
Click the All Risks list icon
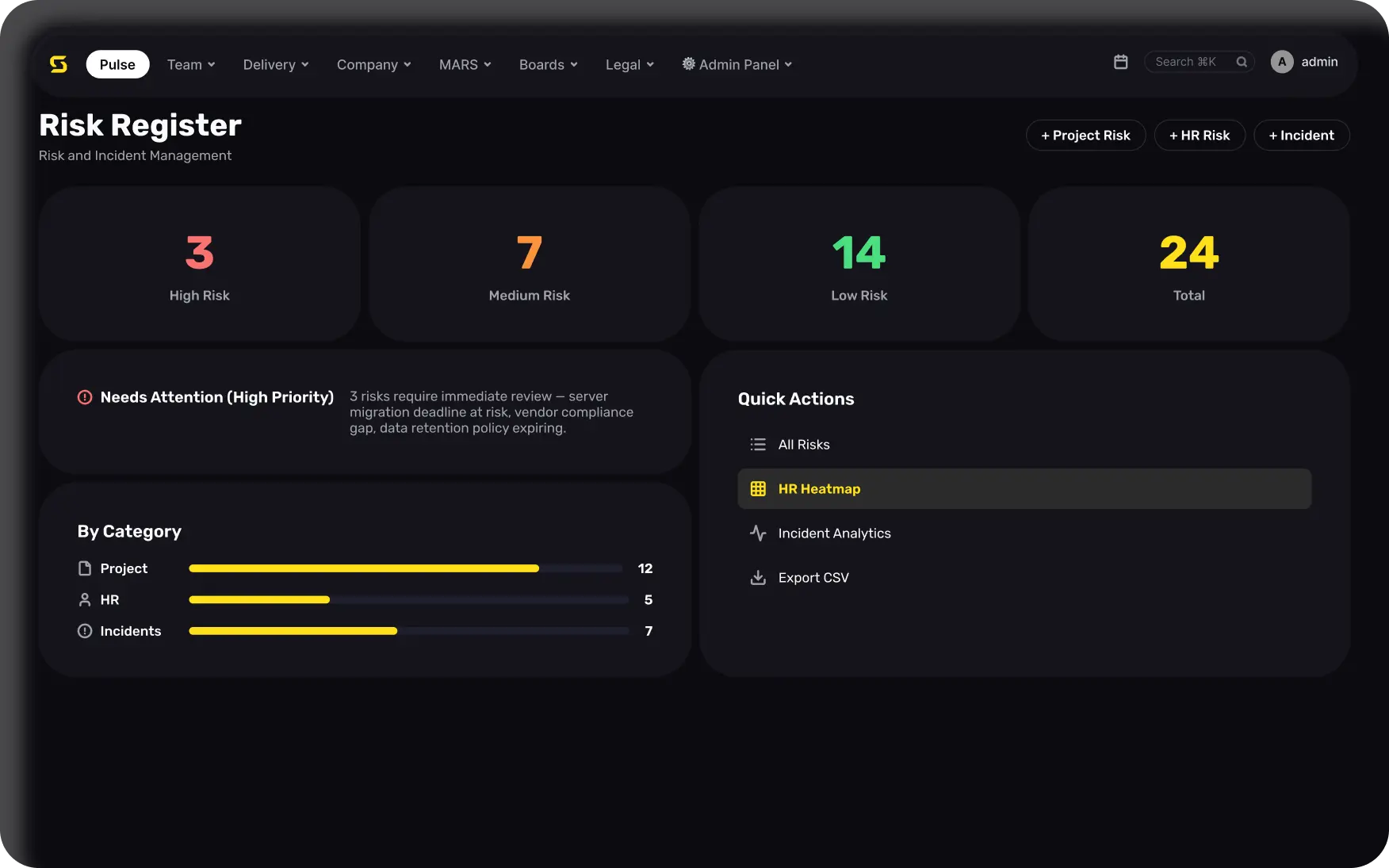[758, 445]
